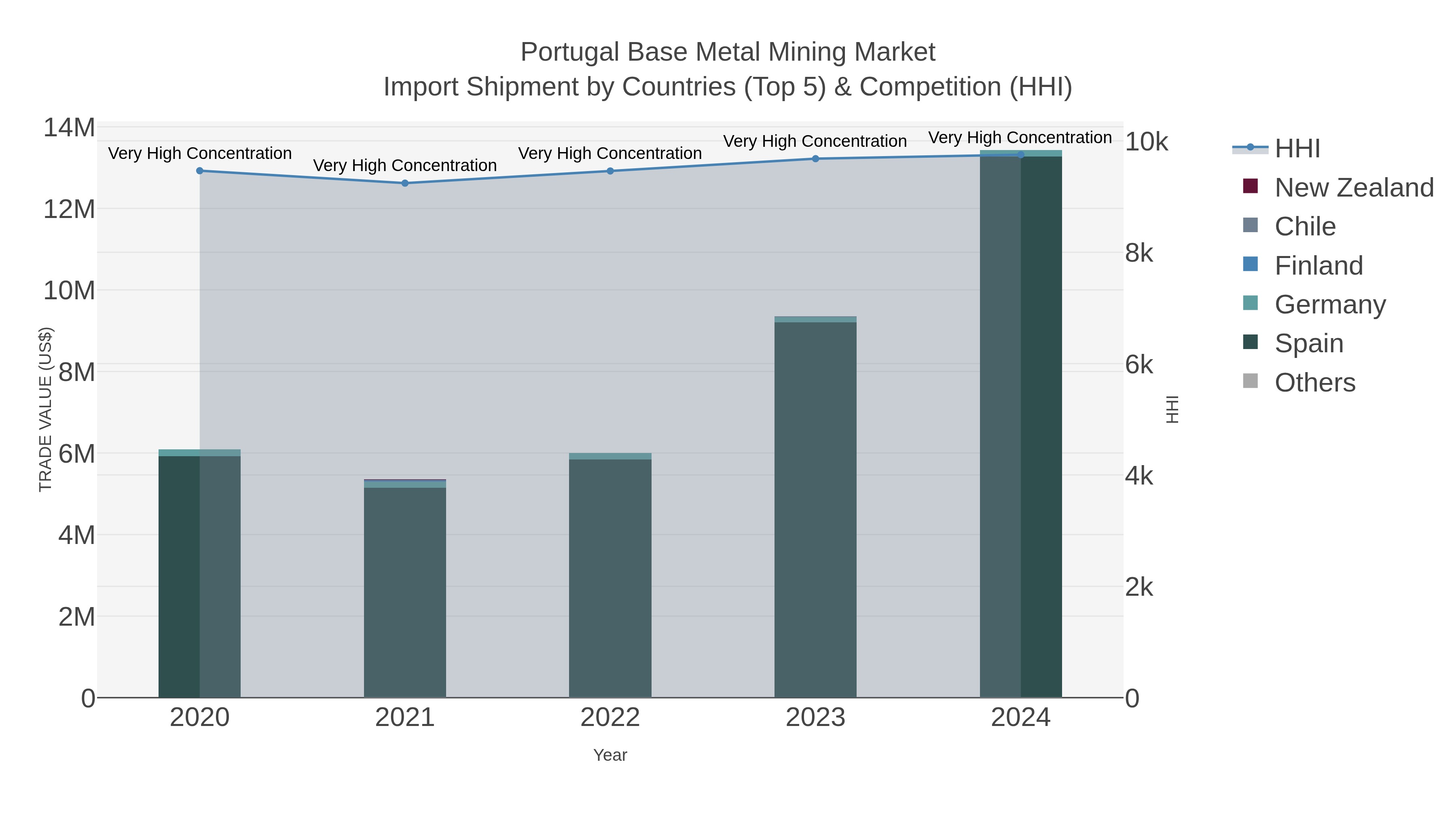1456x819 pixels.
Task: Click the Germany segment atop 2023 bar
Action: coord(815,320)
